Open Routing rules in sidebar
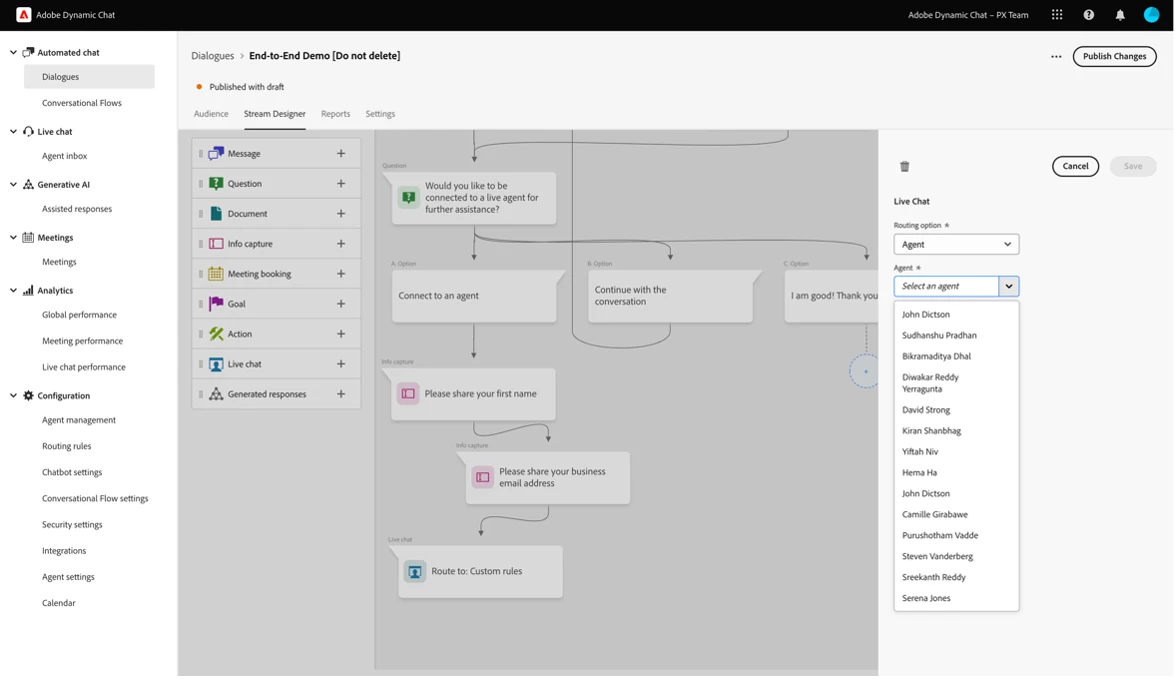Viewport: 1176px width, 681px height. [x=67, y=446]
